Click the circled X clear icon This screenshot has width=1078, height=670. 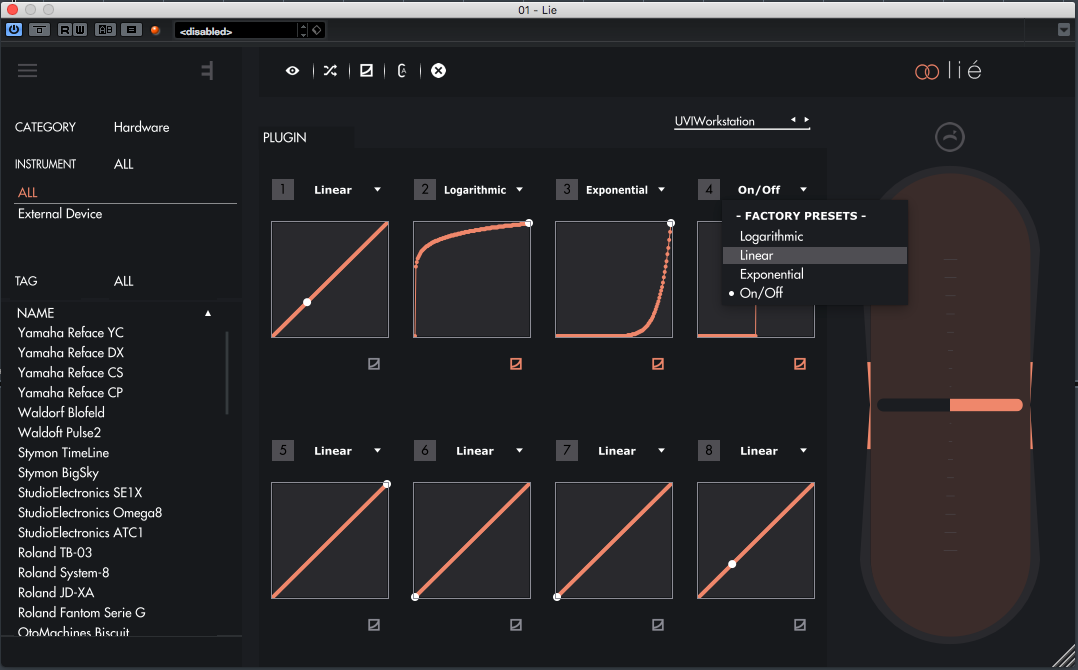(438, 71)
